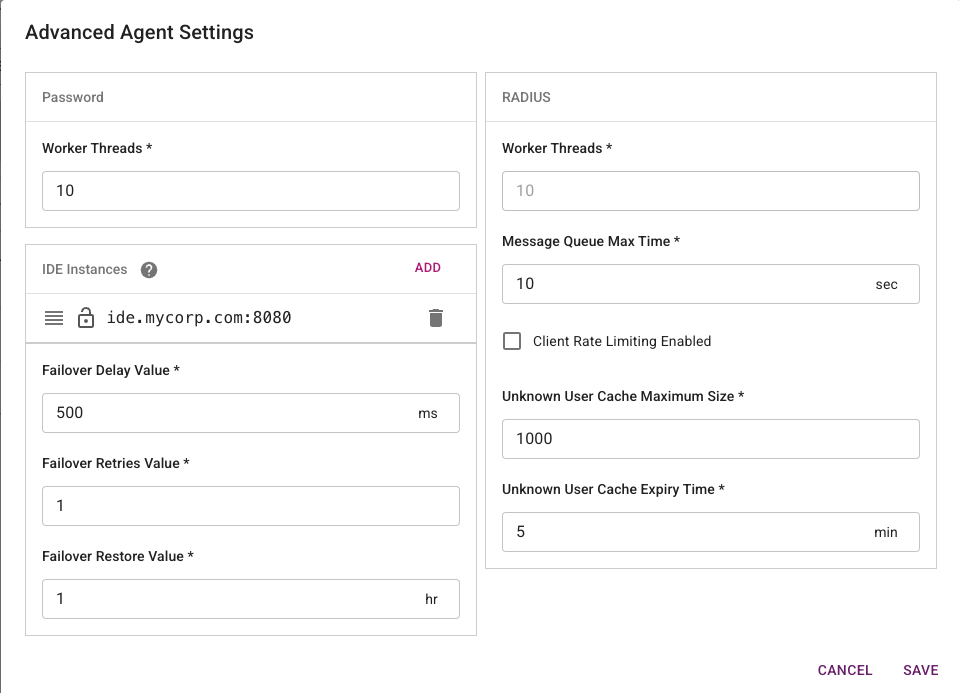Click the IDE Instances heading text
Screen dimensions: 959x693
click(84, 270)
